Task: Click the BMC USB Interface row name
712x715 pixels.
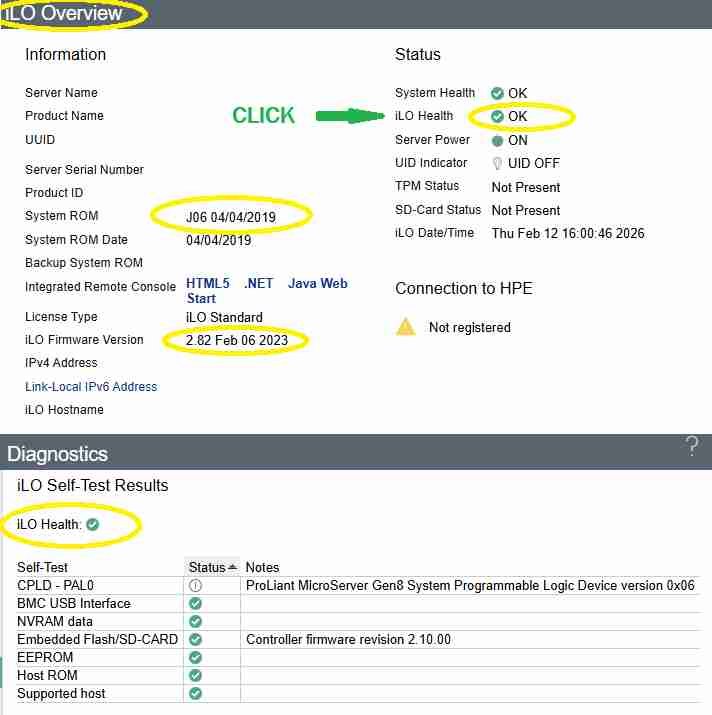Action: click(x=74, y=603)
